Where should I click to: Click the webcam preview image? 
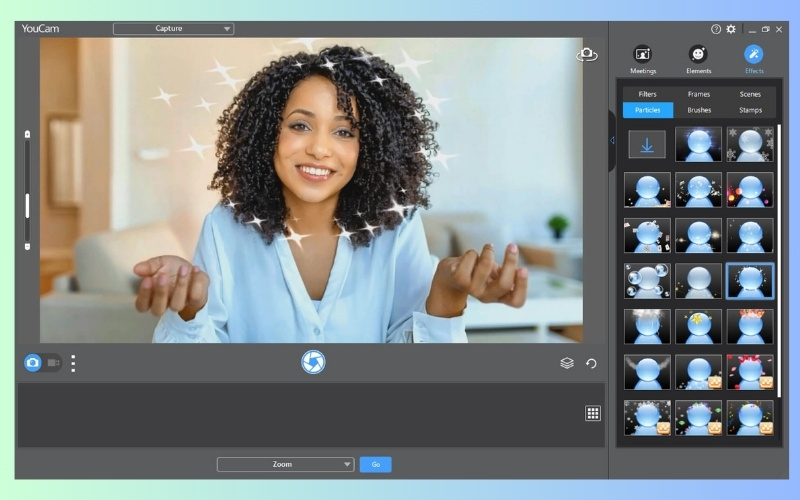click(x=311, y=190)
